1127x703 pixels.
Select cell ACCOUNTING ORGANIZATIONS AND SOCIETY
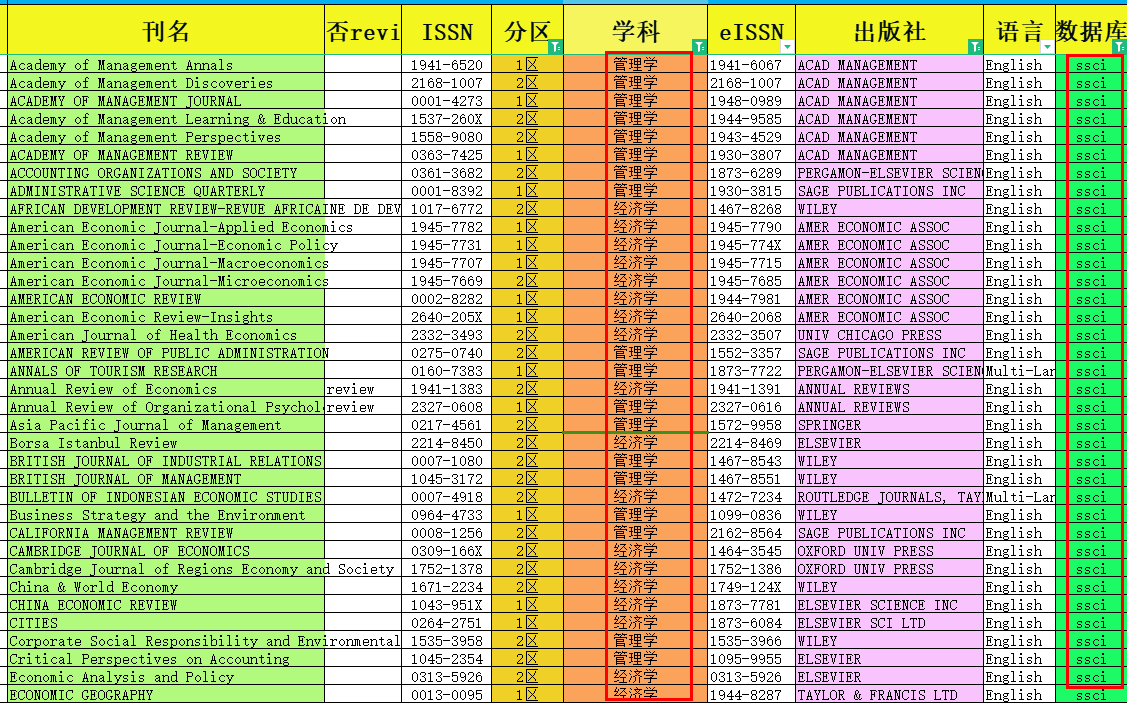166,173
